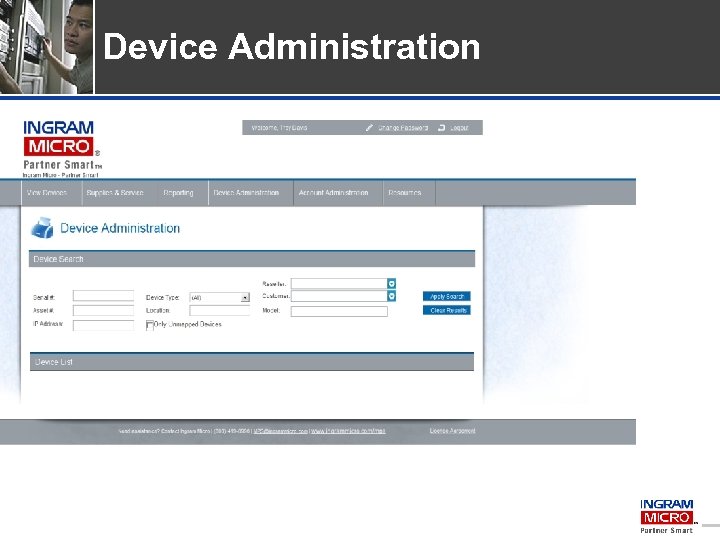
Task: Expand the Reseller dropdown arrow
Action: point(391,284)
